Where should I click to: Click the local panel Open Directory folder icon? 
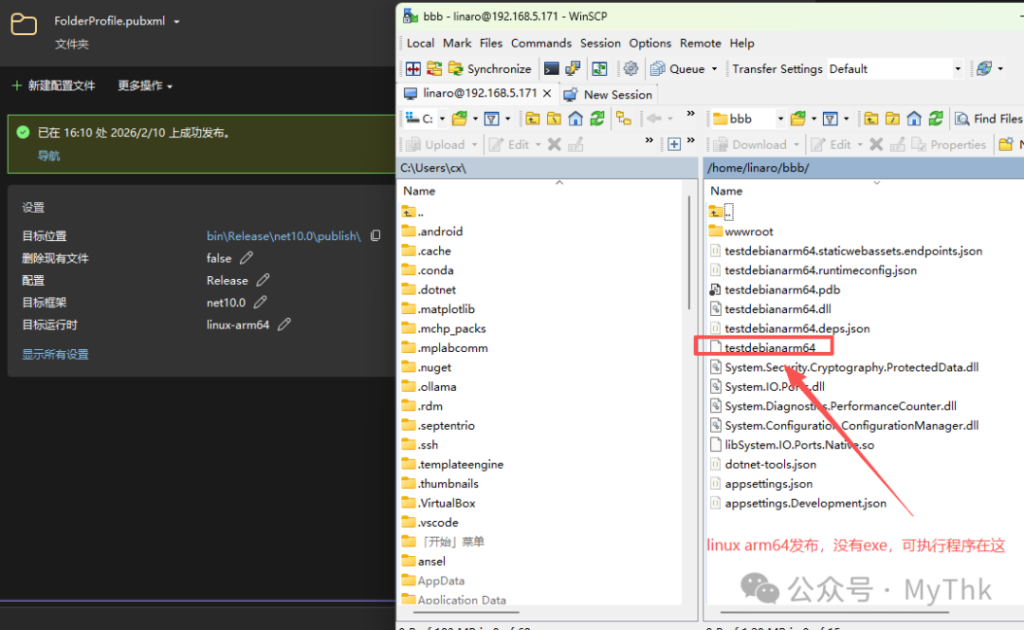460,119
